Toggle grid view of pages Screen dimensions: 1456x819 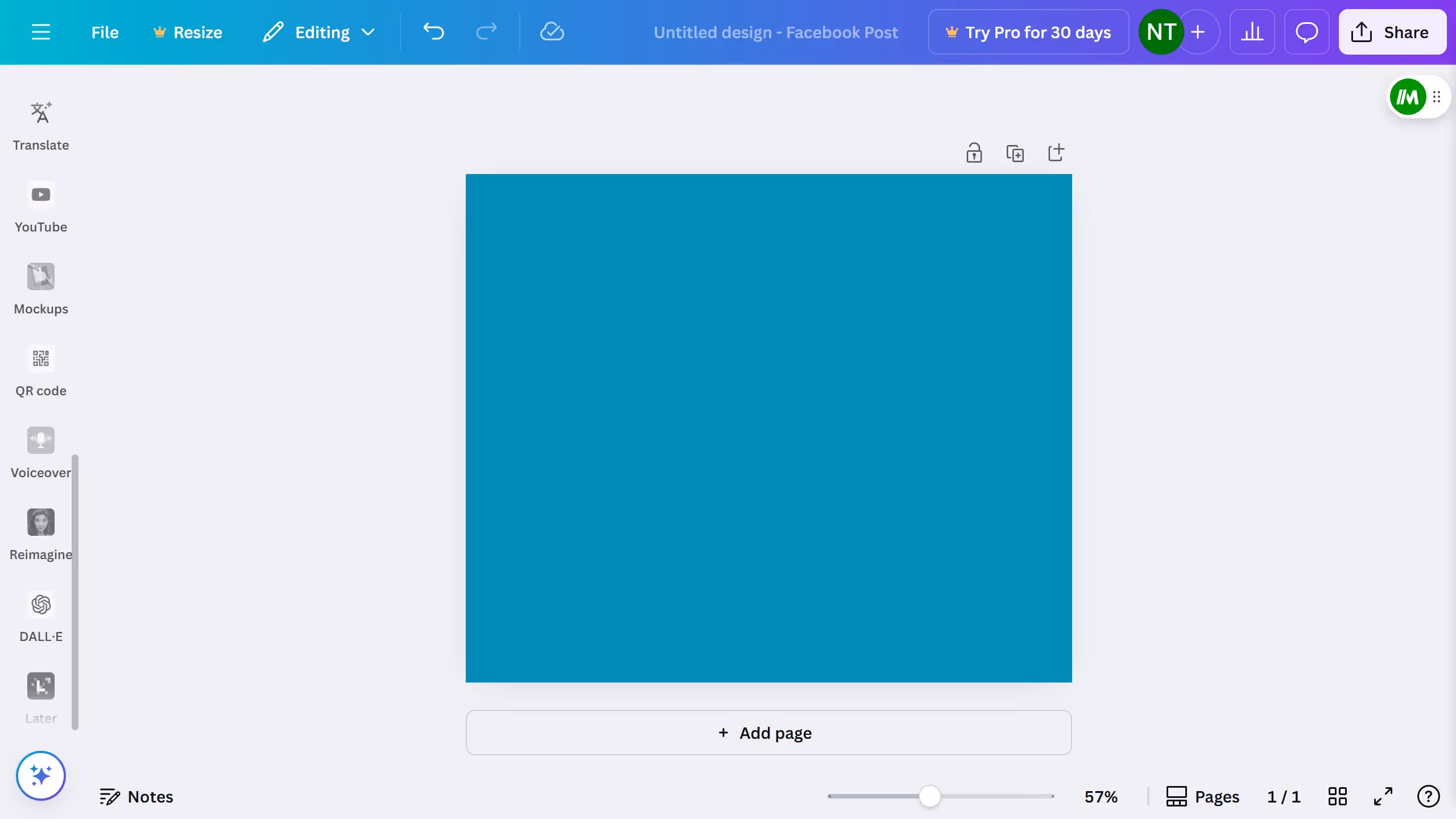click(1337, 796)
